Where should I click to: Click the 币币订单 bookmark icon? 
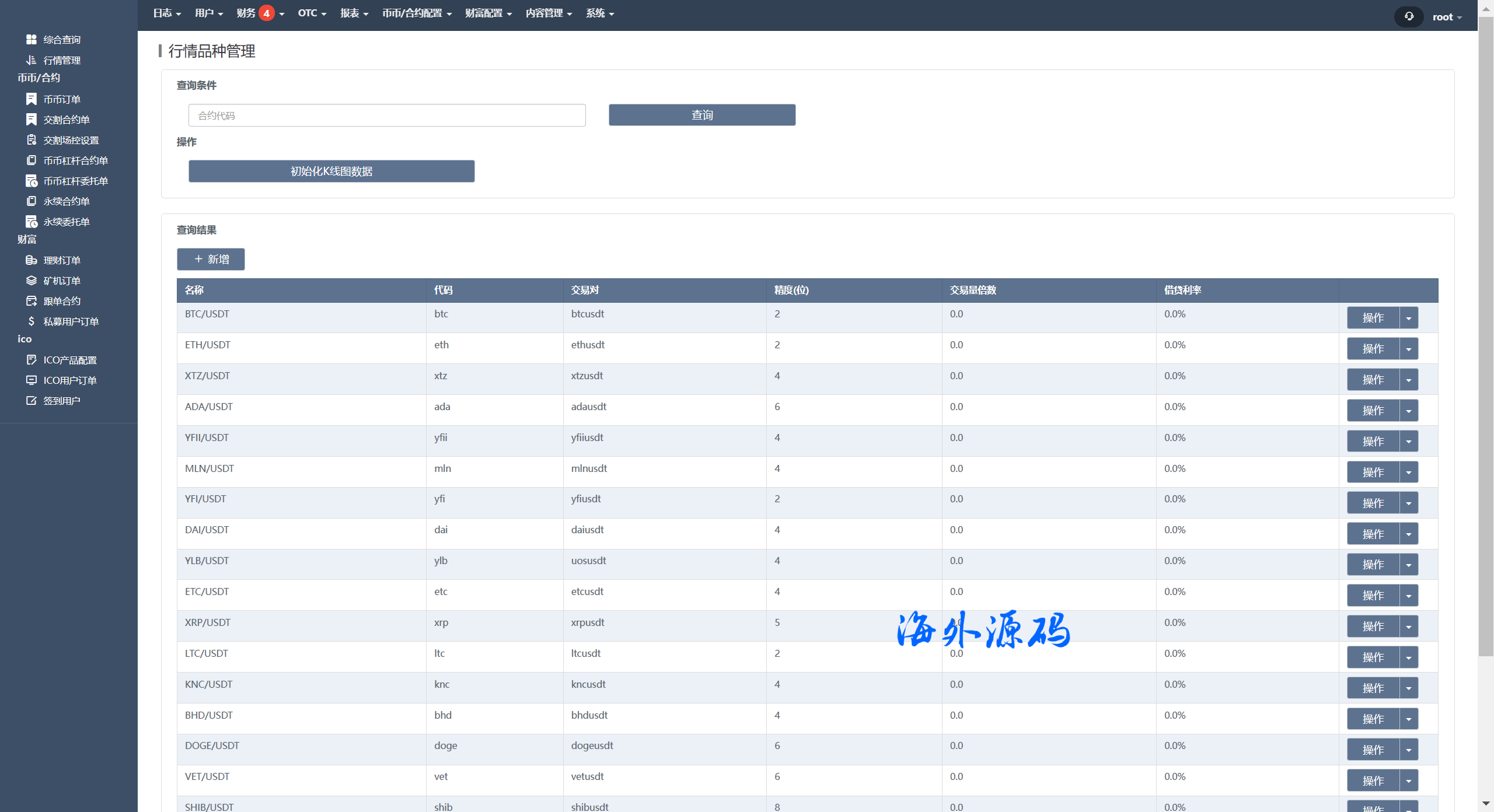coord(32,99)
